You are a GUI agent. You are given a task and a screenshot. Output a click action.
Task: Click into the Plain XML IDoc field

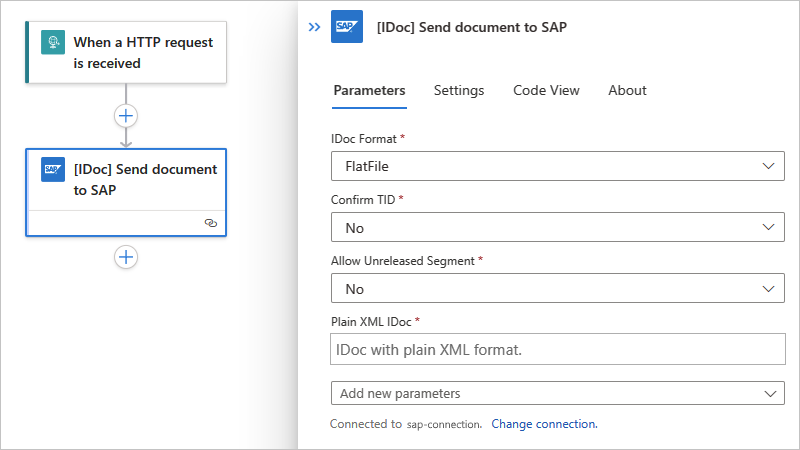(557, 349)
